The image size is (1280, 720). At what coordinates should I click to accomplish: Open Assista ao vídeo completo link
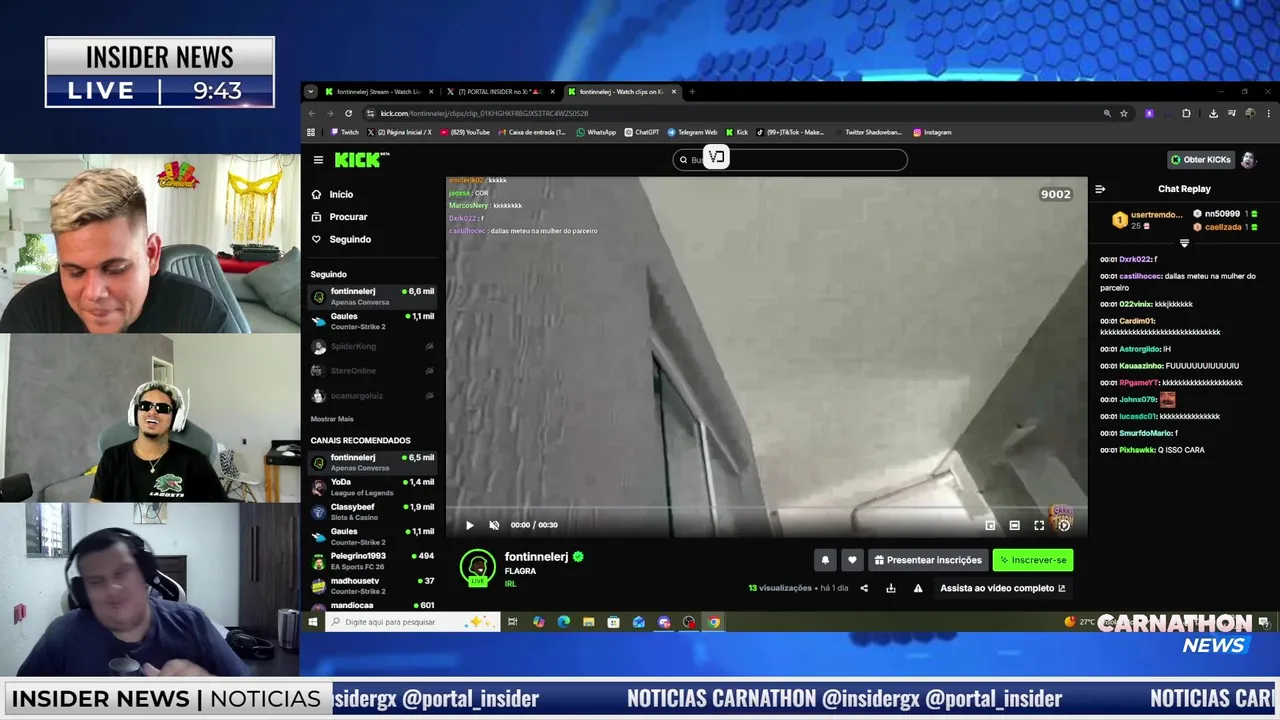pos(1003,588)
